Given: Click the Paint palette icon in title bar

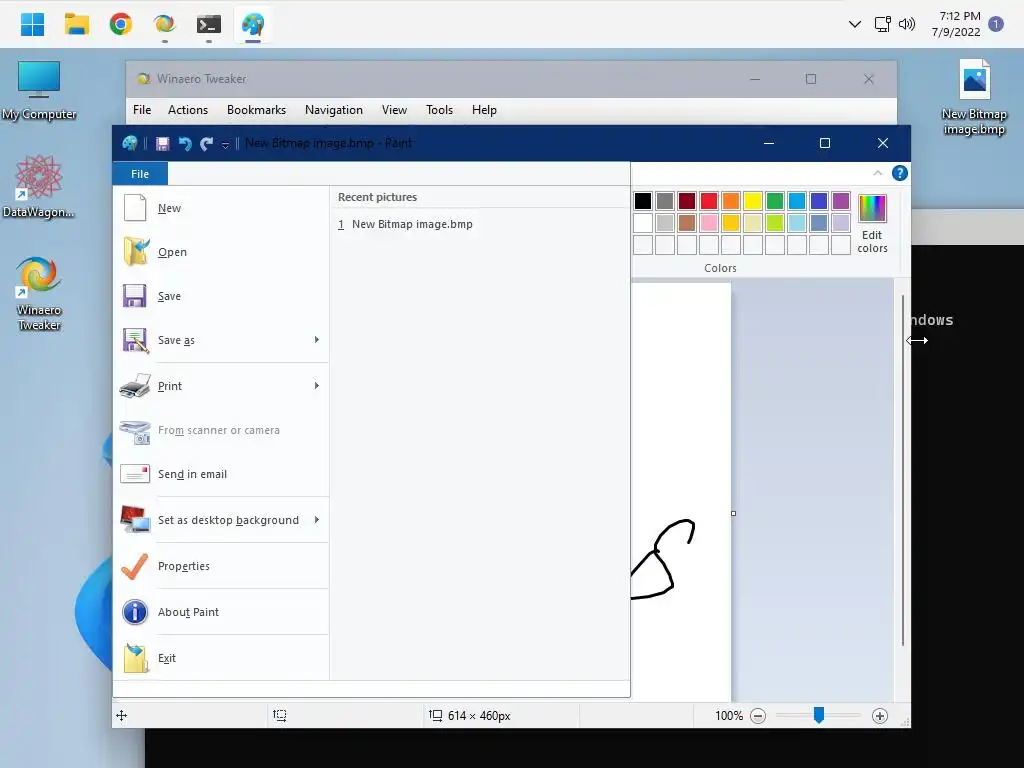Looking at the screenshot, I should pos(130,143).
